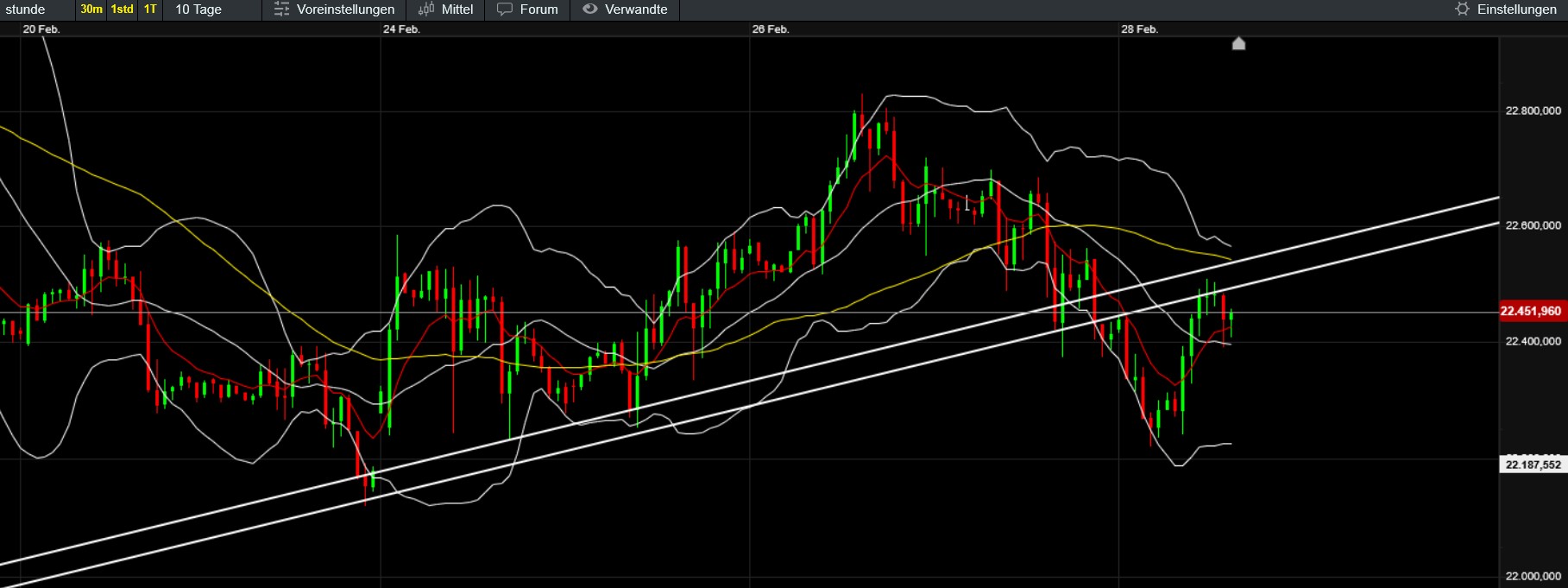Click the house marker icon on timeline
The image size is (1568, 588).
pyautogui.click(x=1238, y=43)
